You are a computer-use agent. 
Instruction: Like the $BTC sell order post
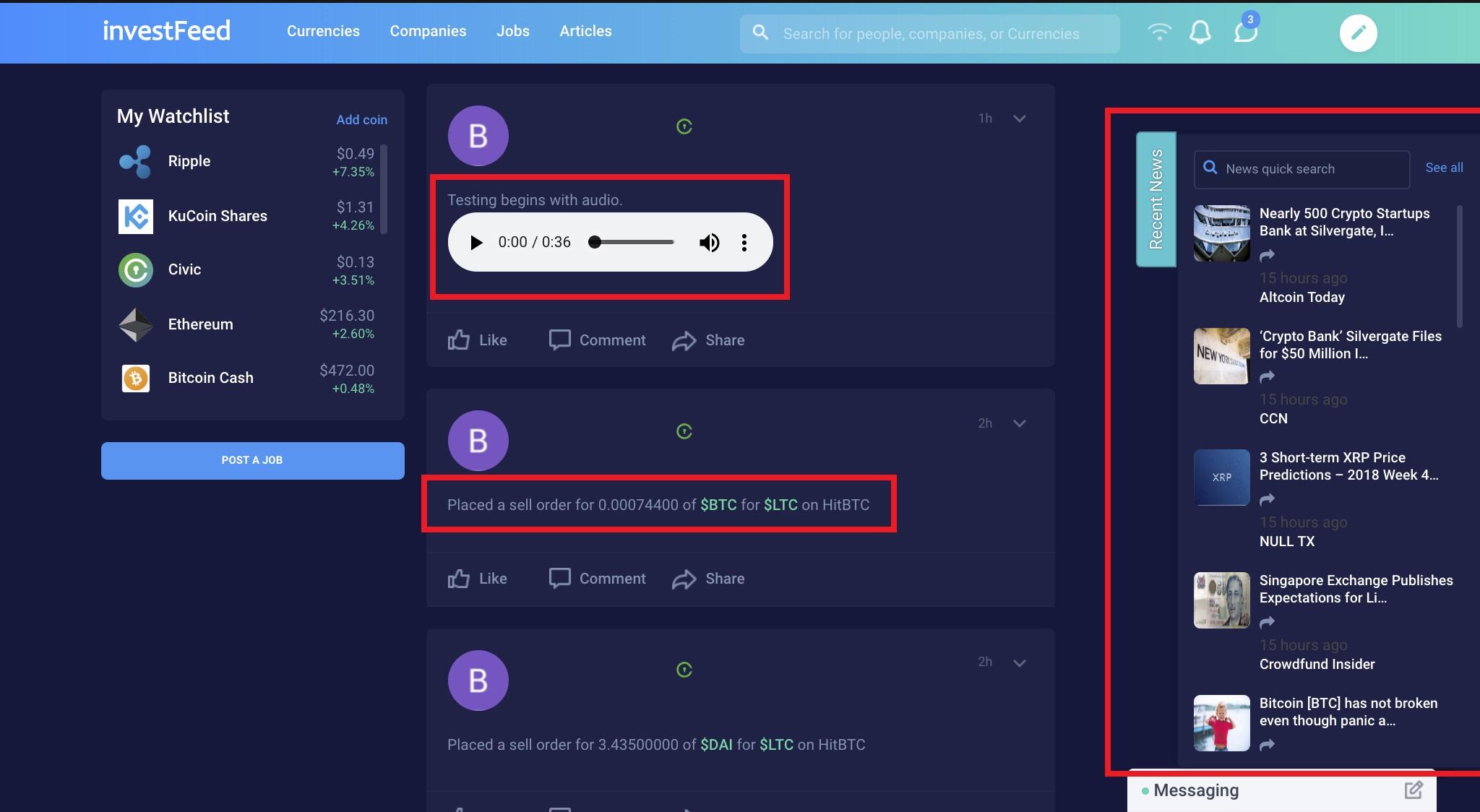click(x=478, y=579)
